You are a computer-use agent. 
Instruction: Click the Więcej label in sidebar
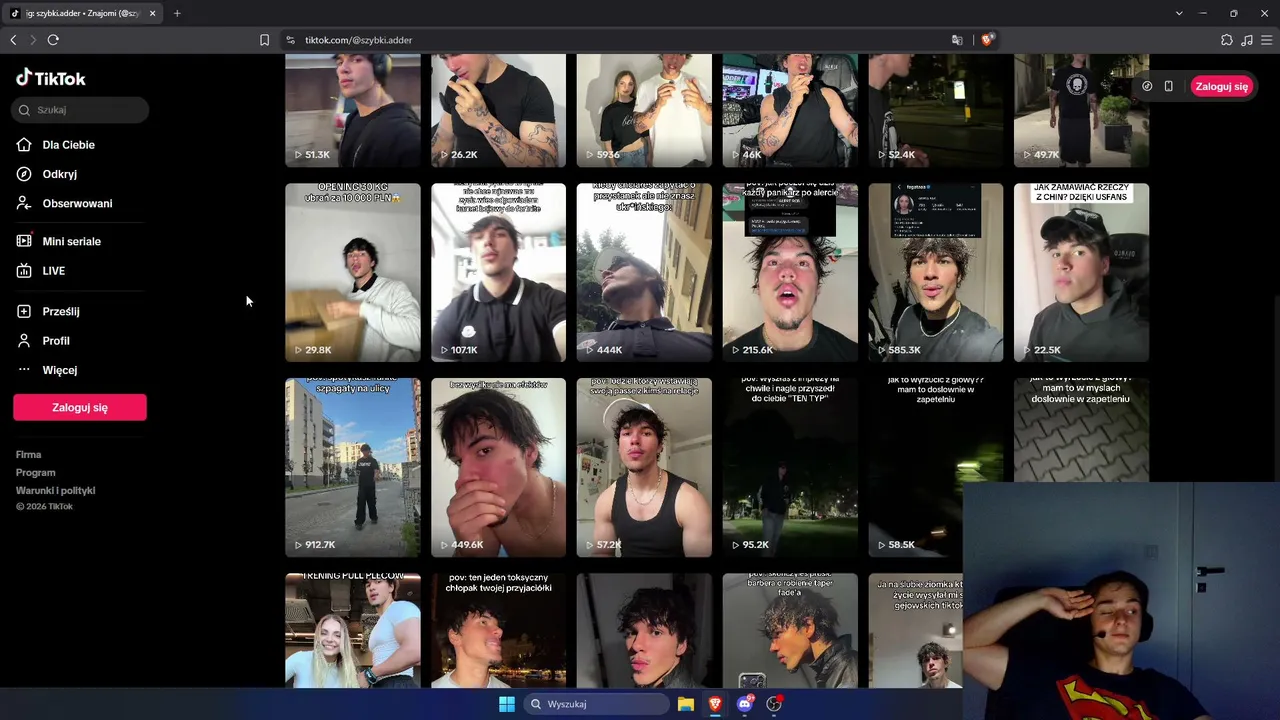60,370
